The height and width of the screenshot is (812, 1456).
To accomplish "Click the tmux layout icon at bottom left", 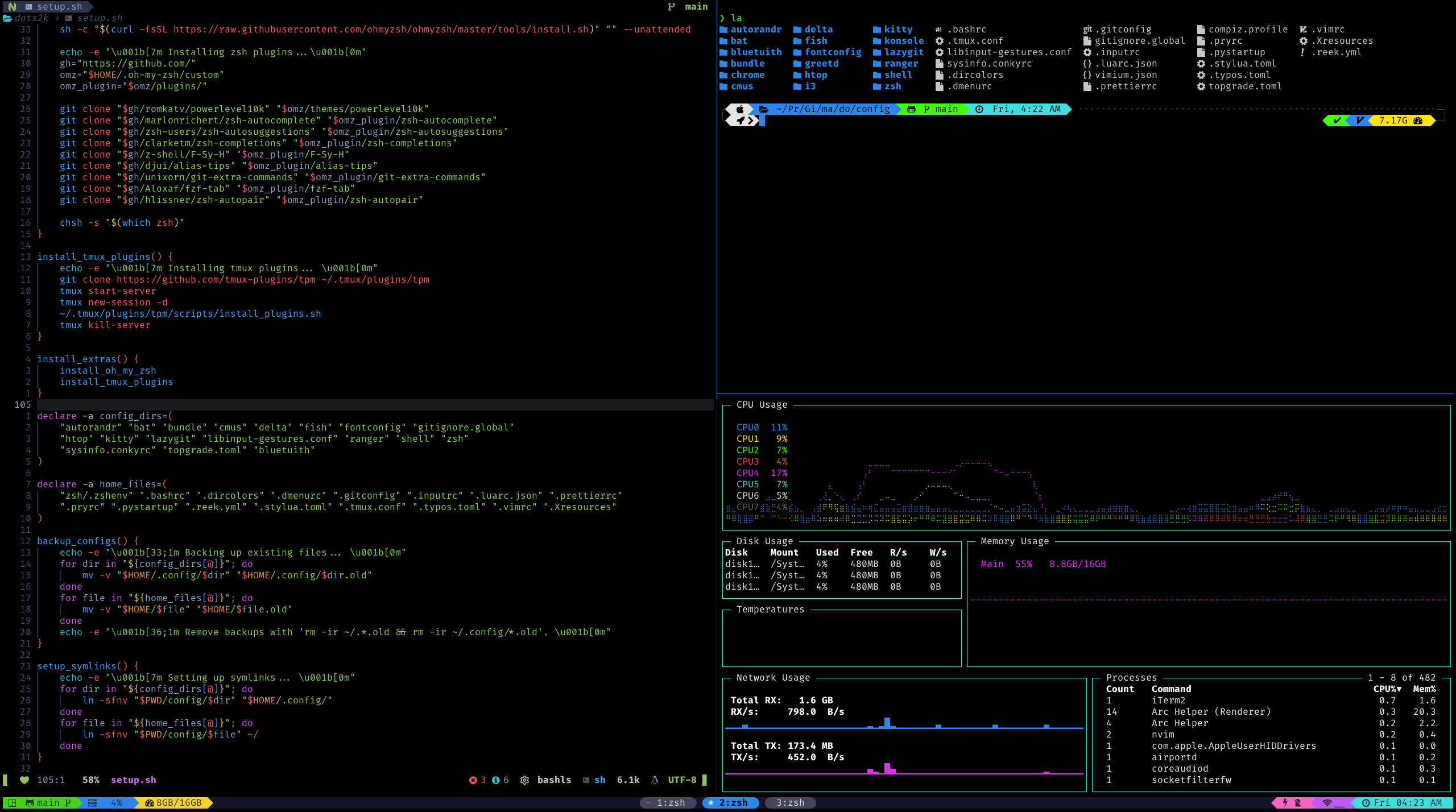I will [12, 803].
